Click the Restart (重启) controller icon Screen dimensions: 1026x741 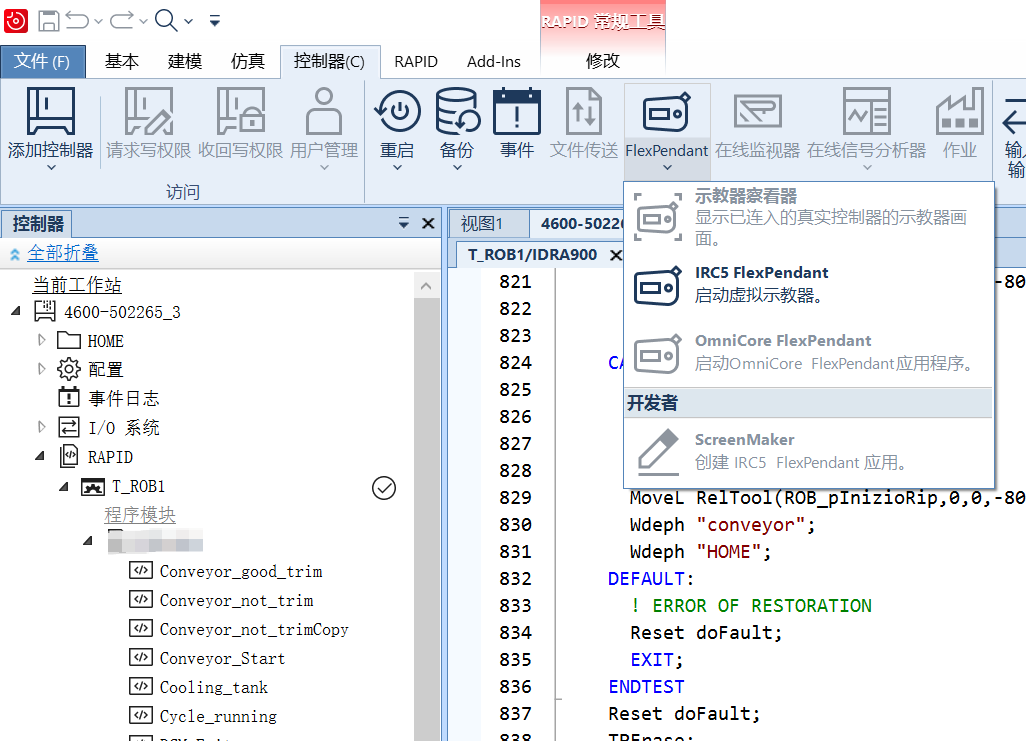point(397,111)
